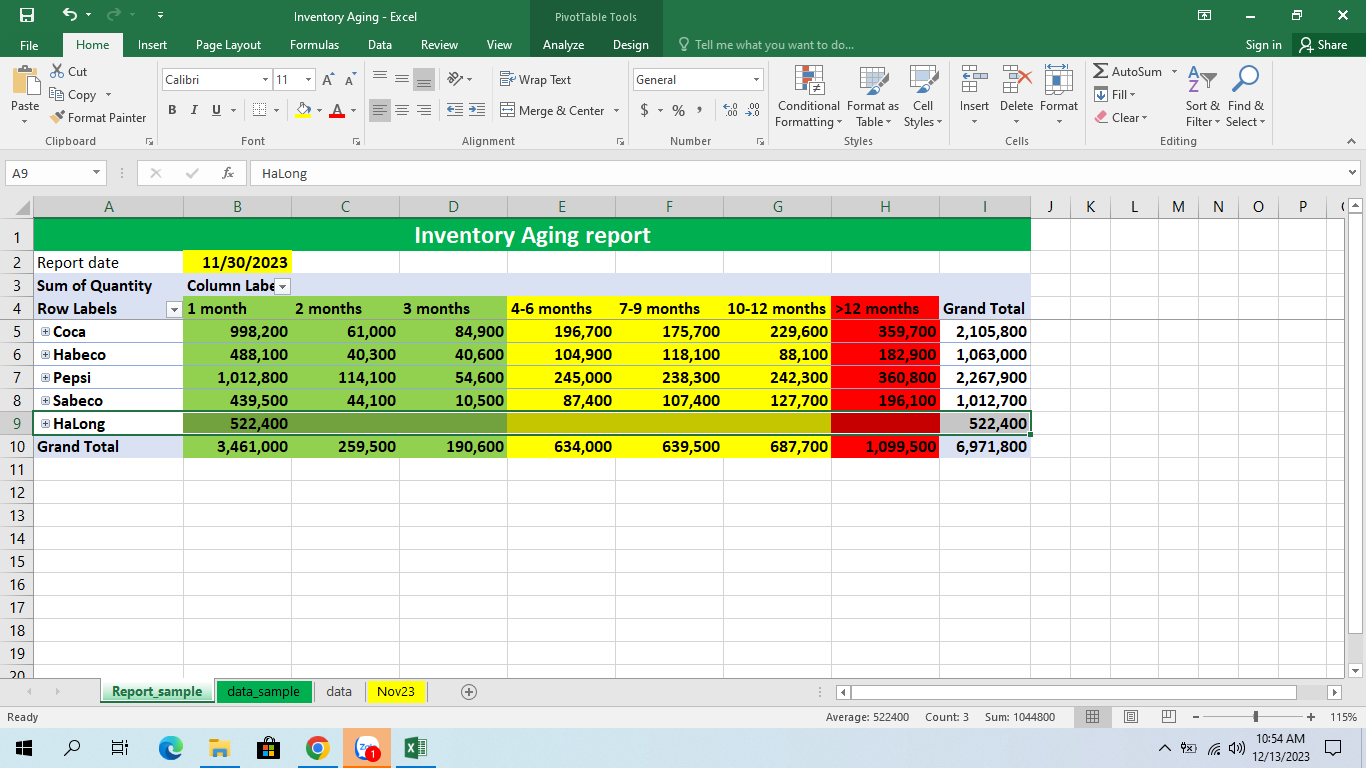Add a new sheet
Screen dimensions: 1366x768
(469, 692)
